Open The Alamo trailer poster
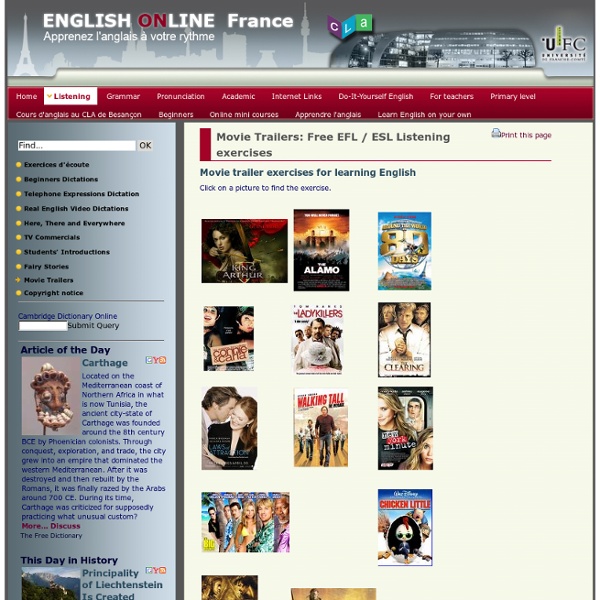Screen dimensions: 600x600 pyautogui.click(x=321, y=250)
